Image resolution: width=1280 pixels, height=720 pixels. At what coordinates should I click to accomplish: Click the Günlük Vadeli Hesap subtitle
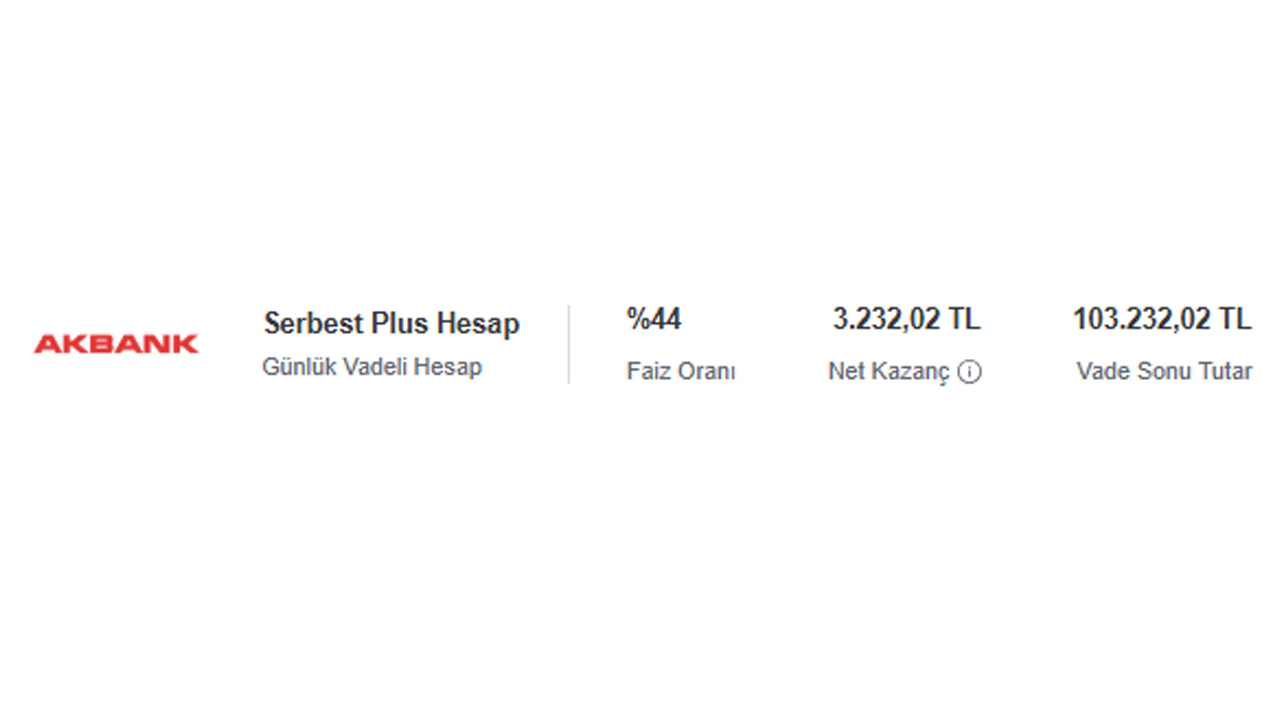(372, 367)
